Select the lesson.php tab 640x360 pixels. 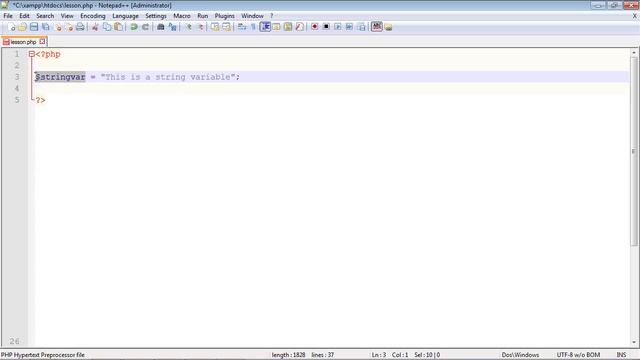(x=23, y=42)
